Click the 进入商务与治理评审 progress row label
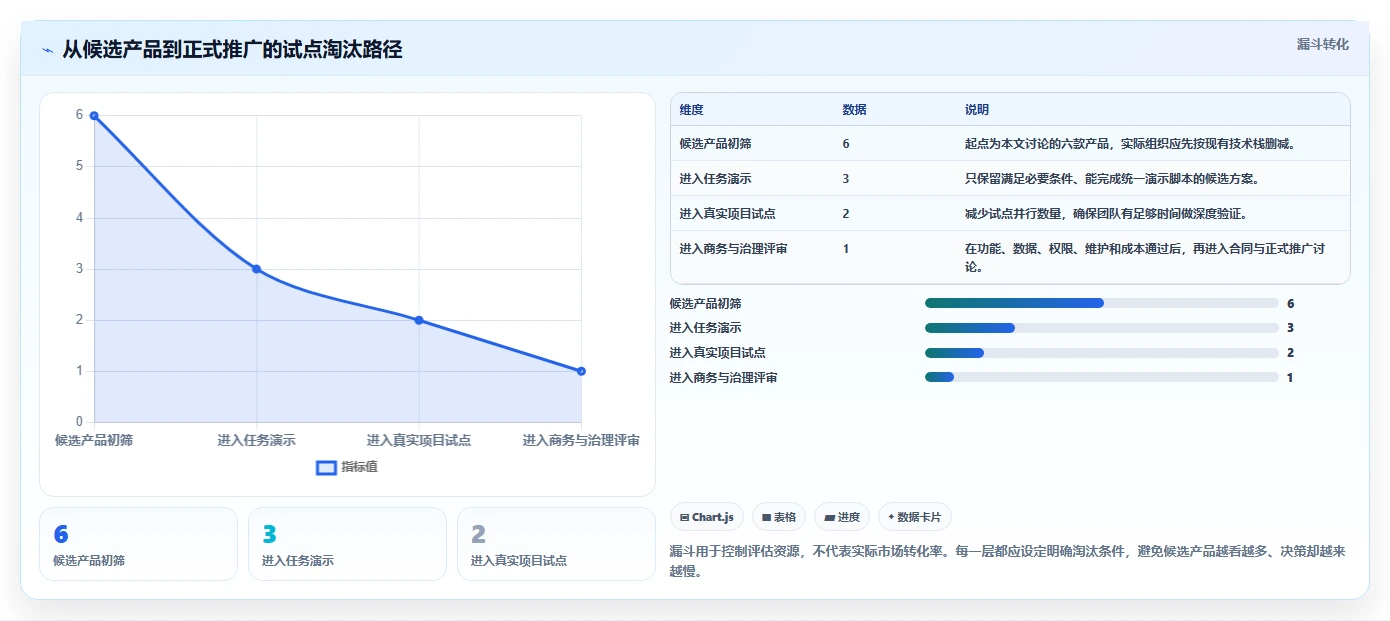The image size is (1390, 621). 723,378
